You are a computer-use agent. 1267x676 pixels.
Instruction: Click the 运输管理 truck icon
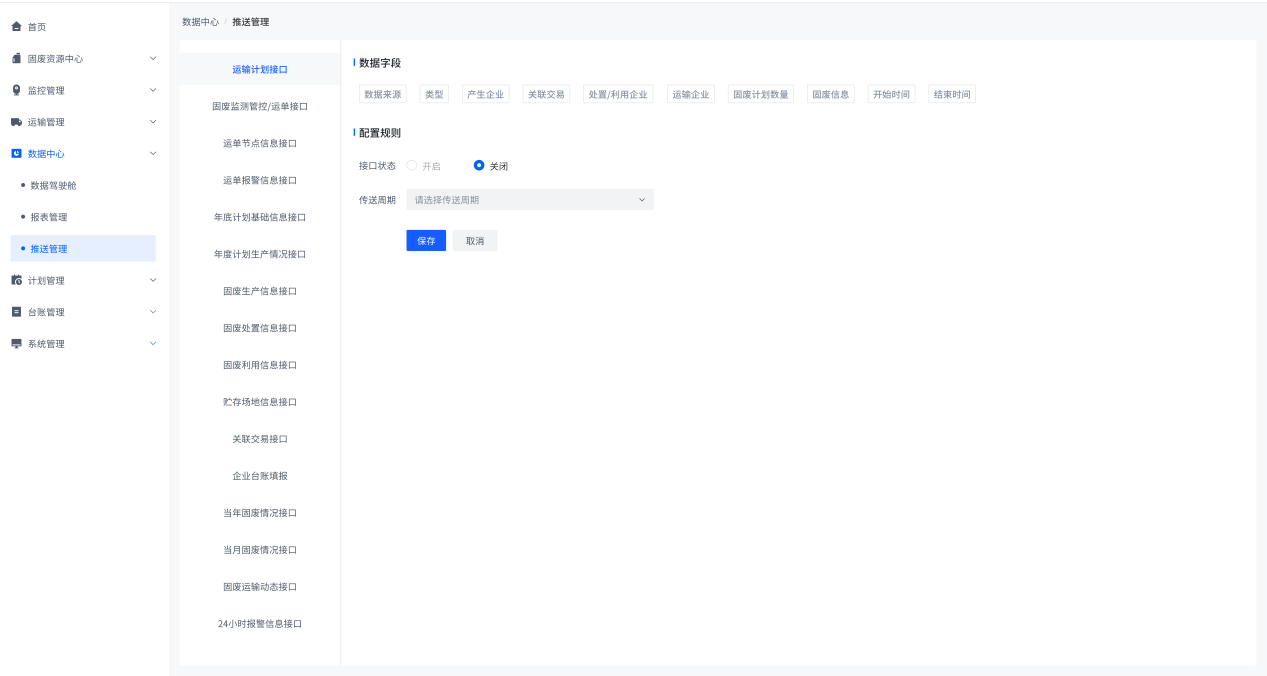(x=16, y=122)
